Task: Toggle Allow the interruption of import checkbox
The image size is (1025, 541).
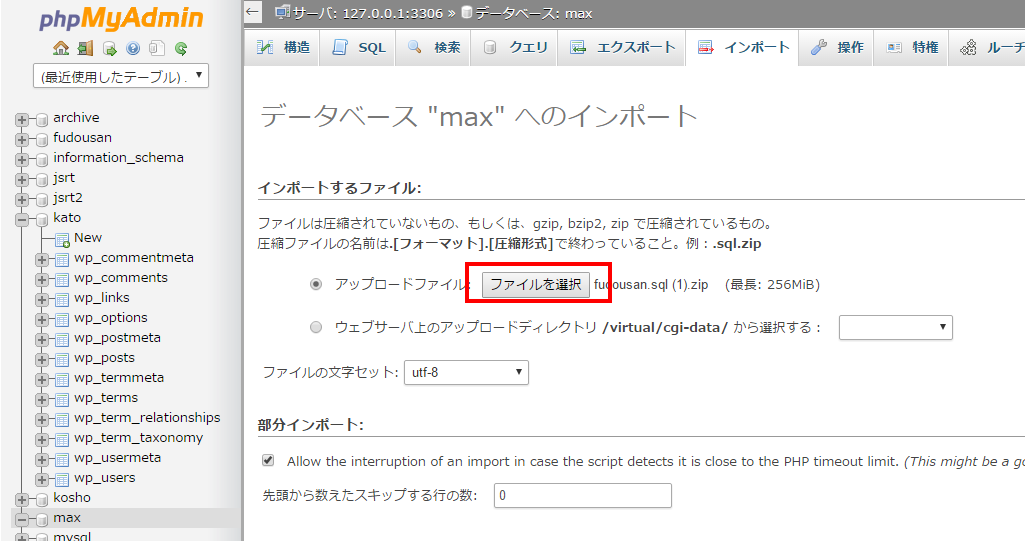Action: pos(268,461)
